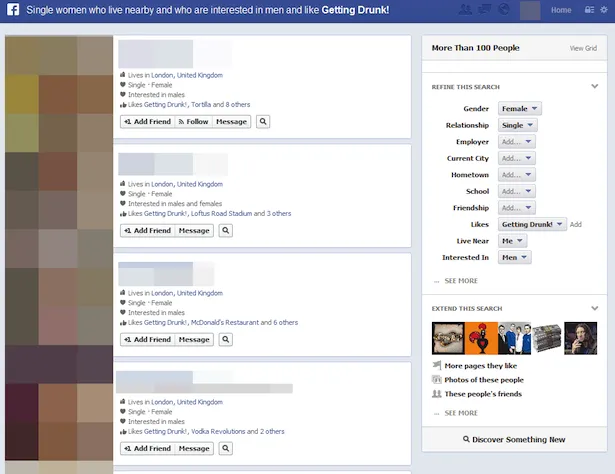Open the stacked boxes page thumbnail
615x474 pixels.
point(548,338)
